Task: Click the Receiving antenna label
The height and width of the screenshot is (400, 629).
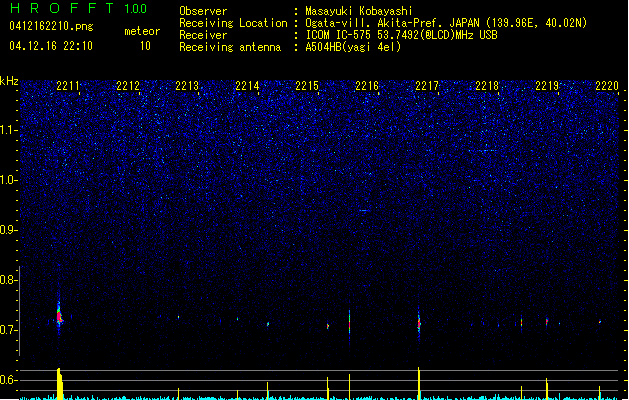Action: (230, 47)
